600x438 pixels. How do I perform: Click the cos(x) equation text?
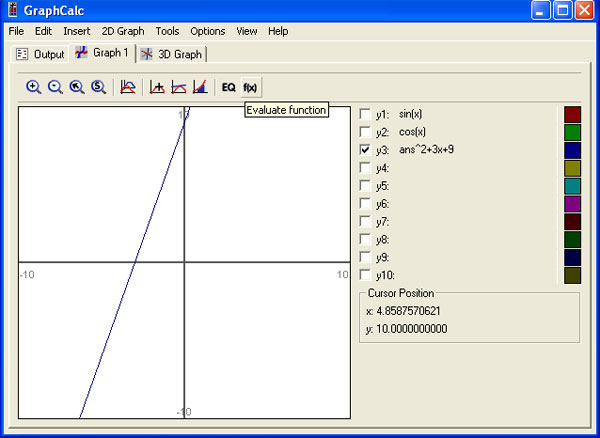(x=412, y=132)
